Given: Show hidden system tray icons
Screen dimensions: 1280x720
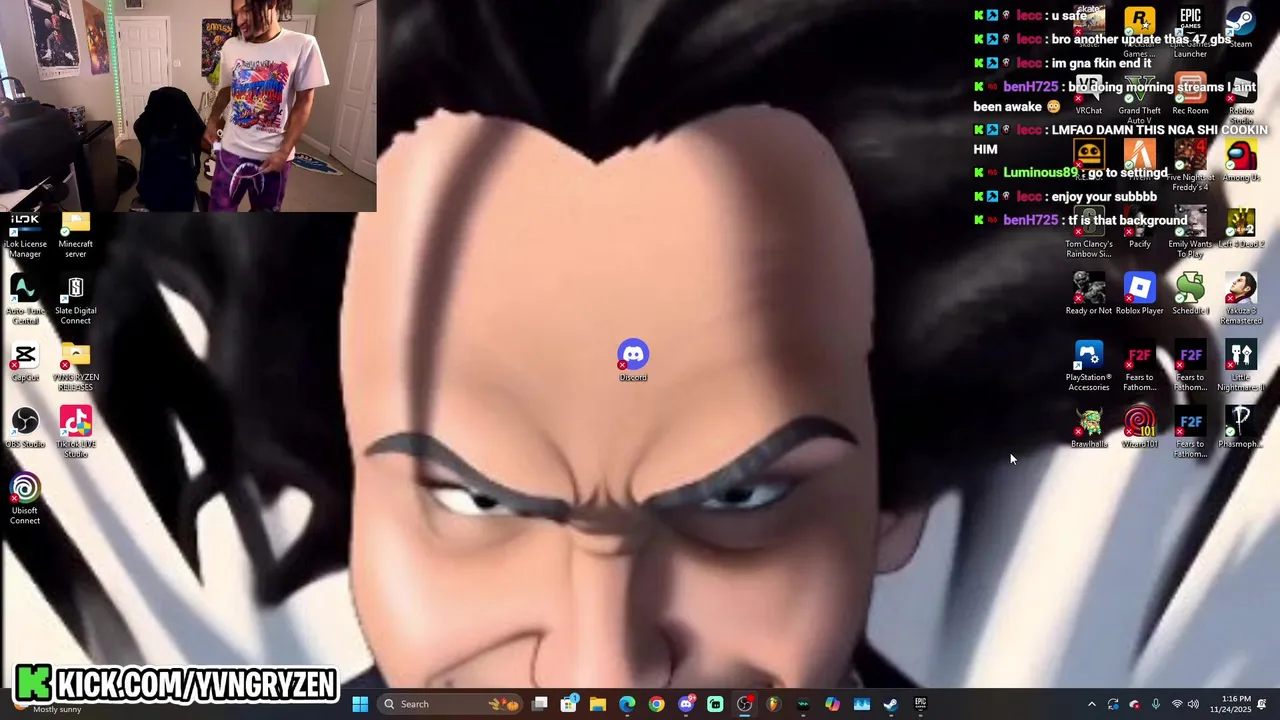Looking at the screenshot, I should (x=1092, y=704).
